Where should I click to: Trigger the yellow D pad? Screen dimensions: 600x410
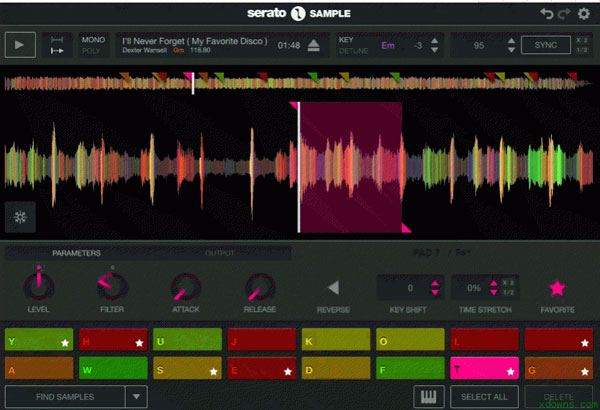coord(336,368)
